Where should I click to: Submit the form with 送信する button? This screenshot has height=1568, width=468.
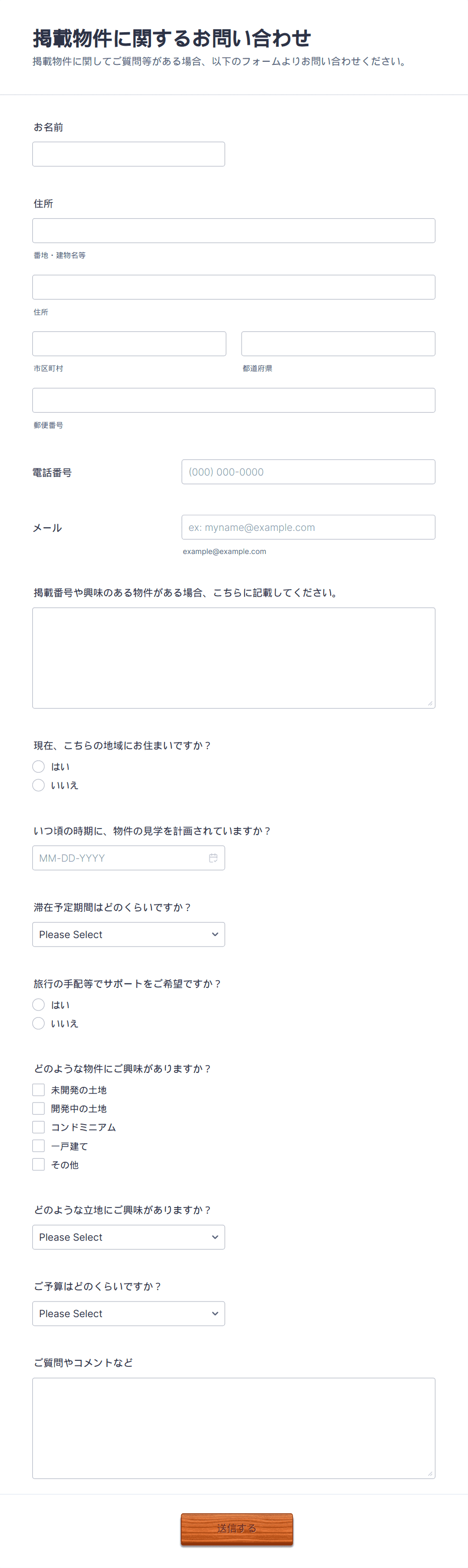coord(237,1528)
